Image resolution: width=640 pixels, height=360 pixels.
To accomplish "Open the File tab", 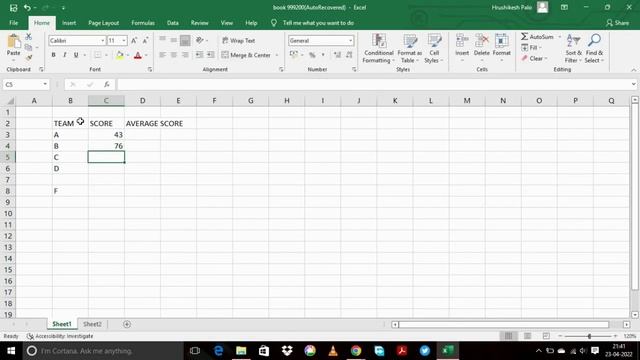I will (13, 23).
